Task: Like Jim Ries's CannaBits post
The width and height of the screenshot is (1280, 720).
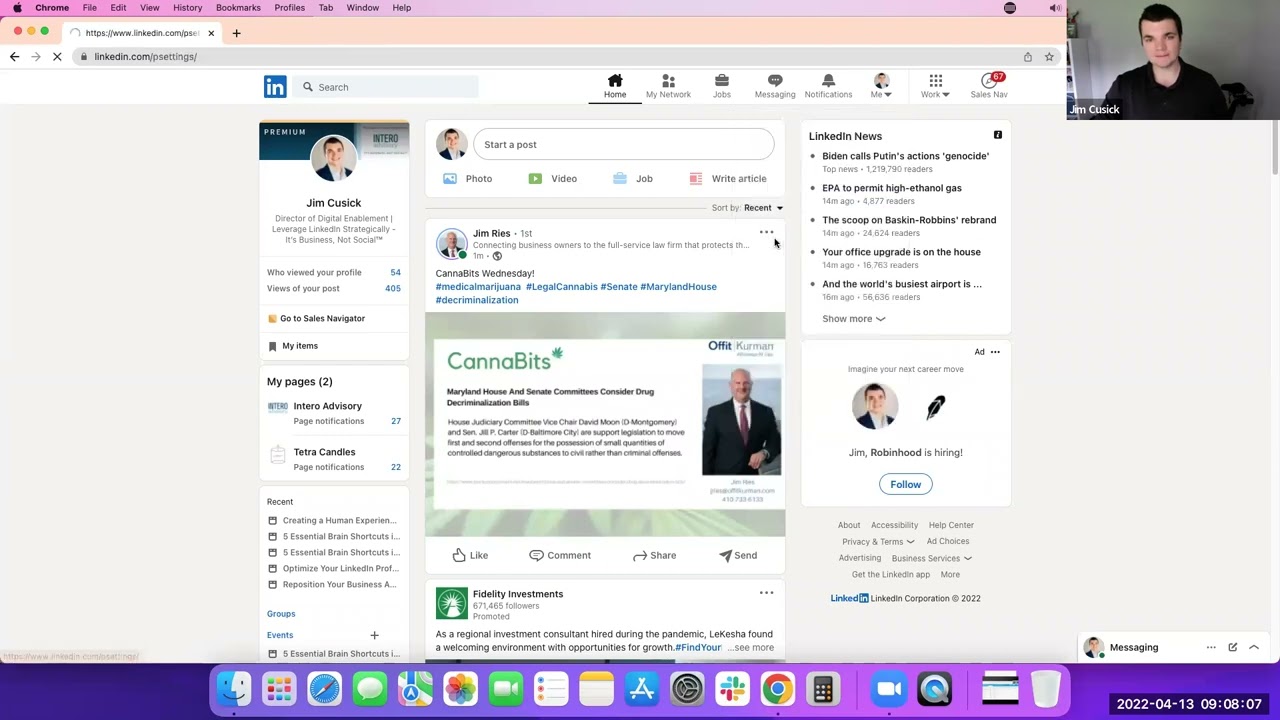Action: pyautogui.click(x=470, y=555)
